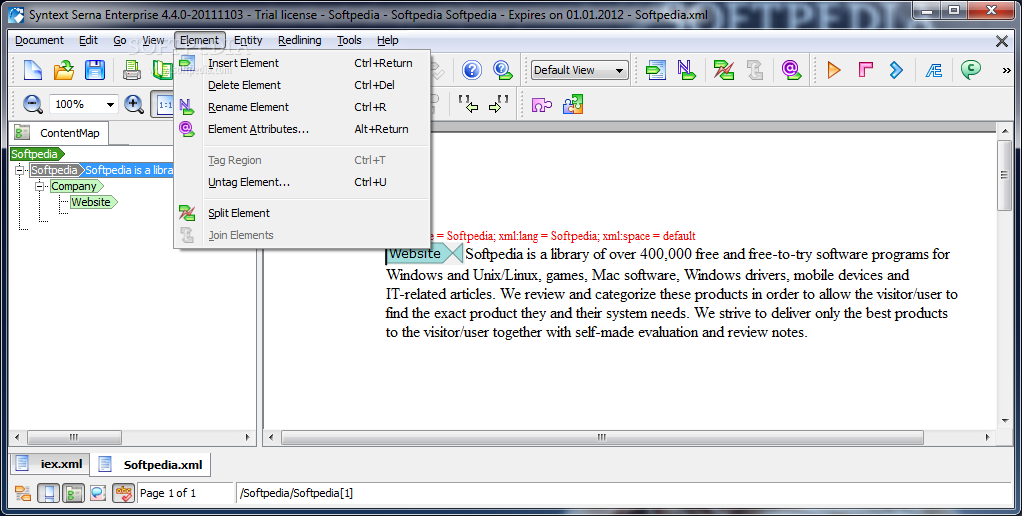The height and width of the screenshot is (516, 1022).
Task: Click the Page 1 of 1 field
Action: (185, 493)
